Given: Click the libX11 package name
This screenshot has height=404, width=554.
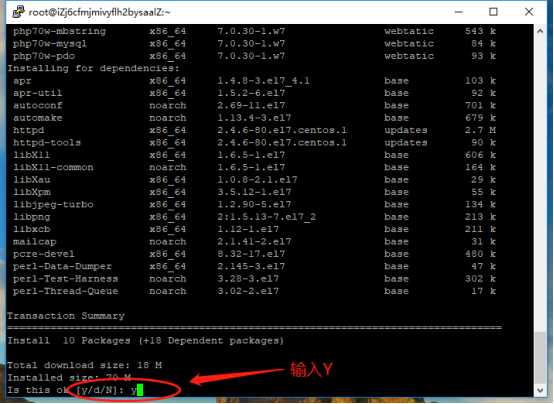Looking at the screenshot, I should pos(31,155).
